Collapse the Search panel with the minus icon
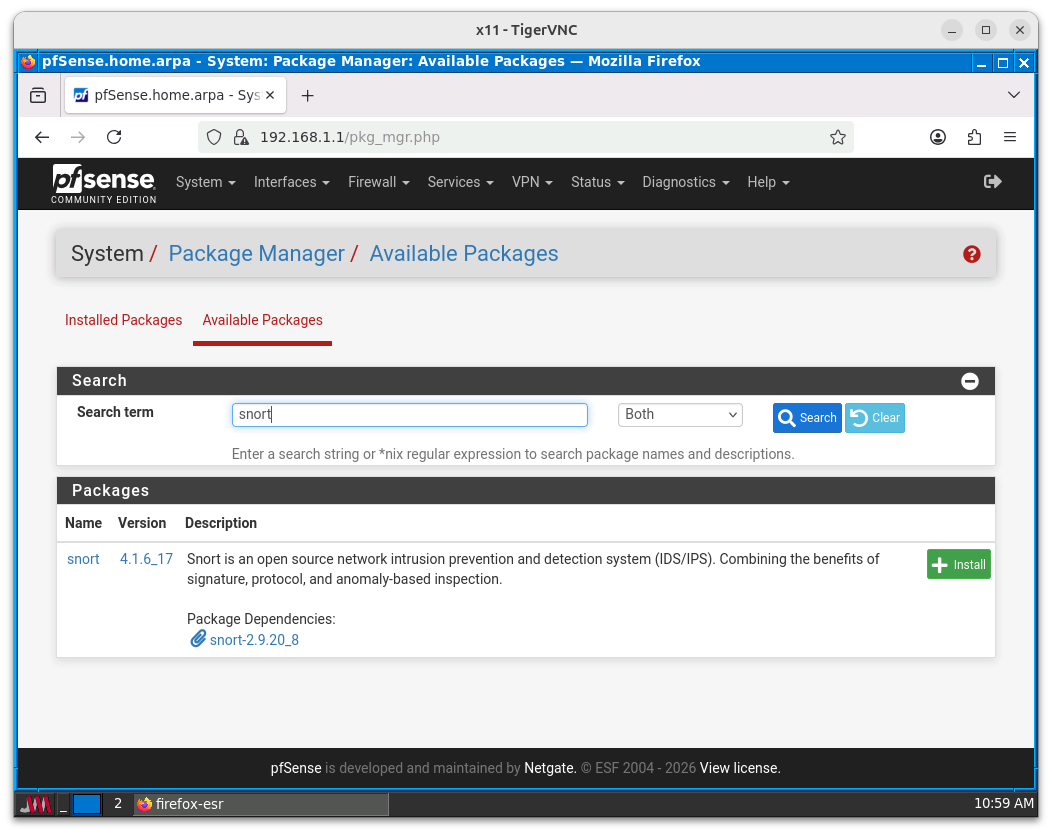 [969, 381]
